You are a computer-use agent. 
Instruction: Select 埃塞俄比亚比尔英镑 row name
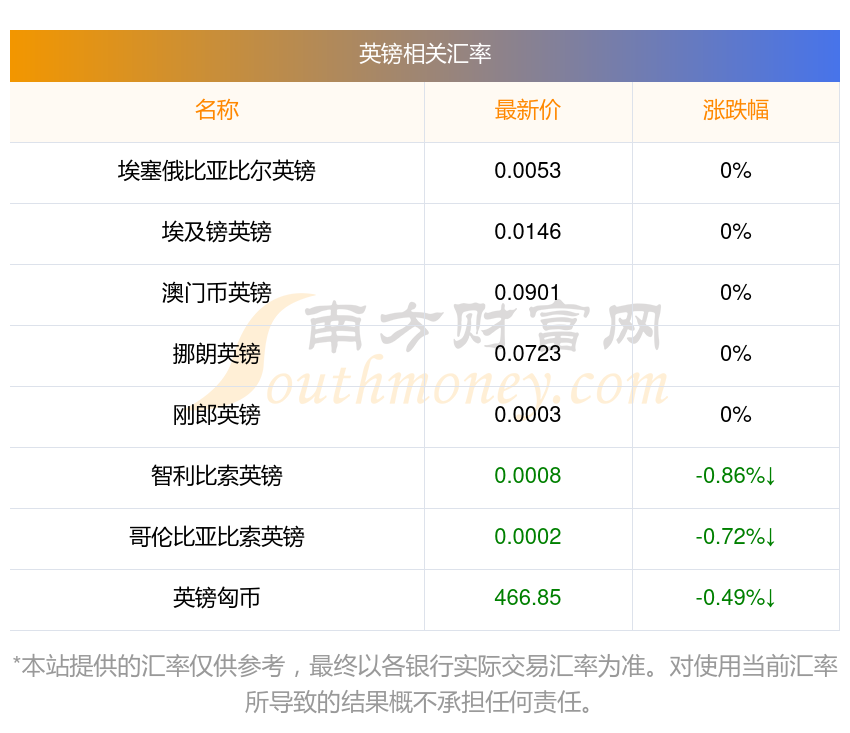[x=216, y=171]
